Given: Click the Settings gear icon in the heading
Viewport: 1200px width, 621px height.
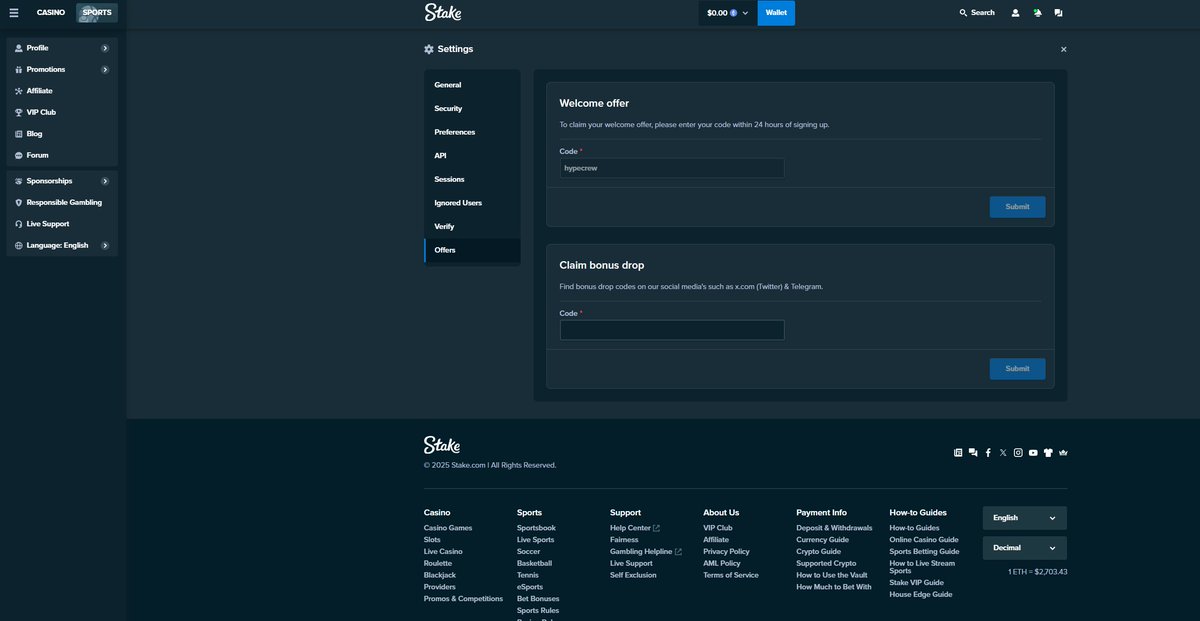Looking at the screenshot, I should [429, 49].
